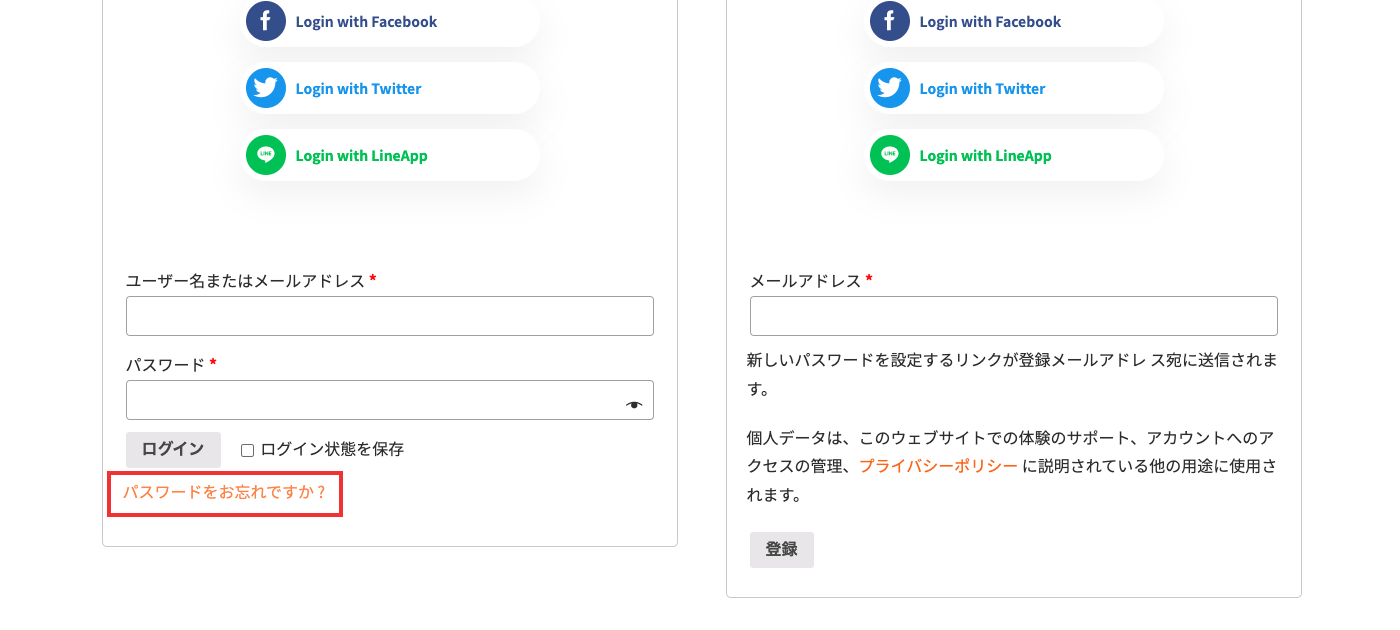
Task: Click the メールアドレス field in the registration form
Action: coord(1014,316)
